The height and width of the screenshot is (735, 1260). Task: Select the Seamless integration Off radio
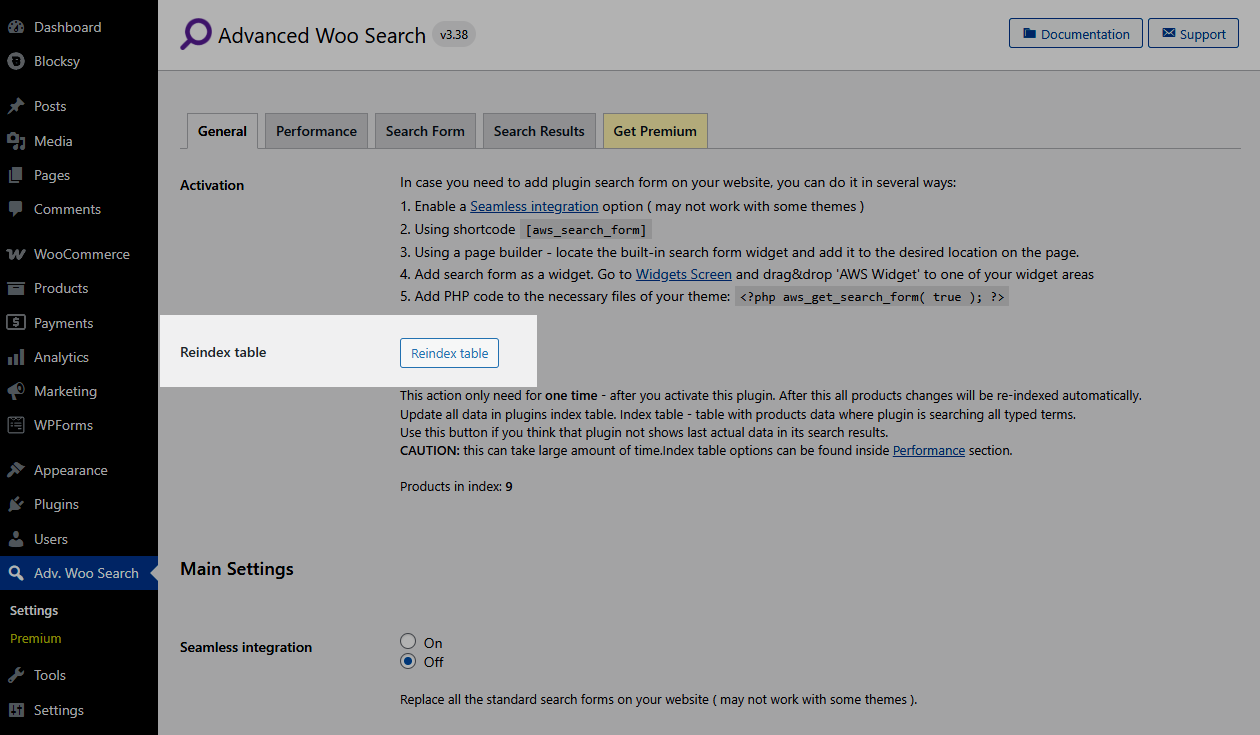408,661
